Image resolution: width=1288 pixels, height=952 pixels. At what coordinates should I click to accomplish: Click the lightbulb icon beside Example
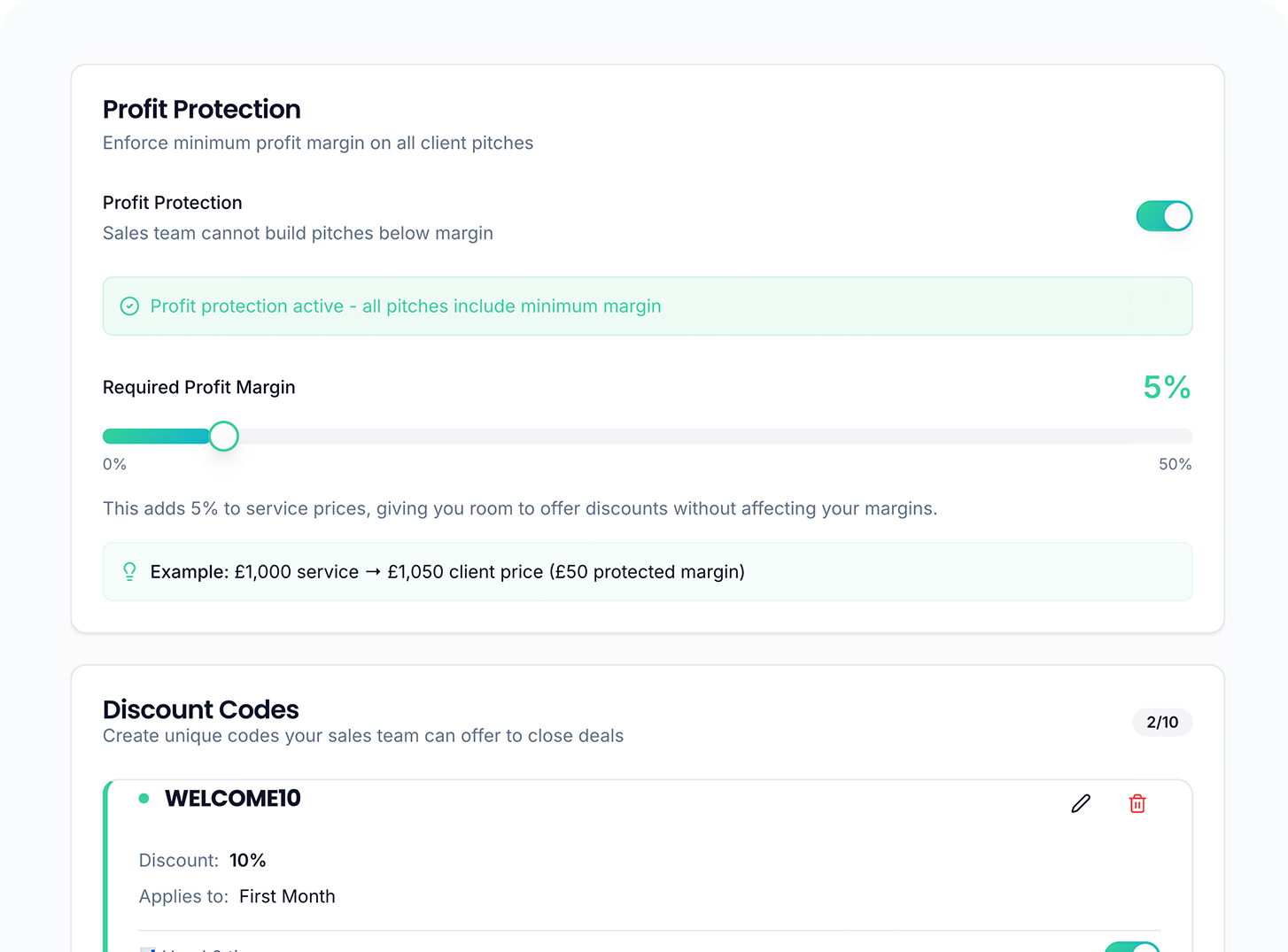point(129,572)
